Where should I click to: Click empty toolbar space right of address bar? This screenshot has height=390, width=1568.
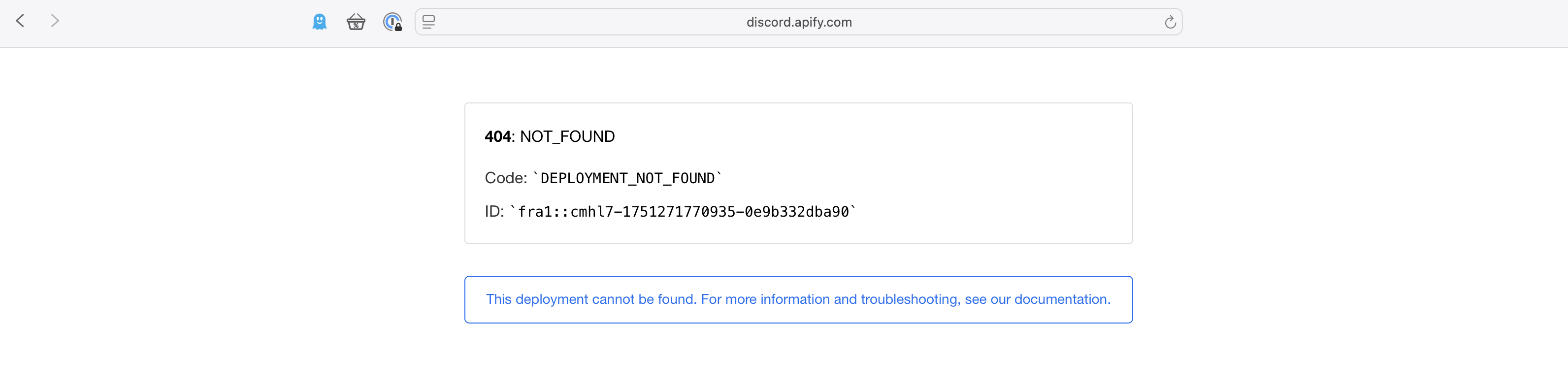tap(1370, 23)
